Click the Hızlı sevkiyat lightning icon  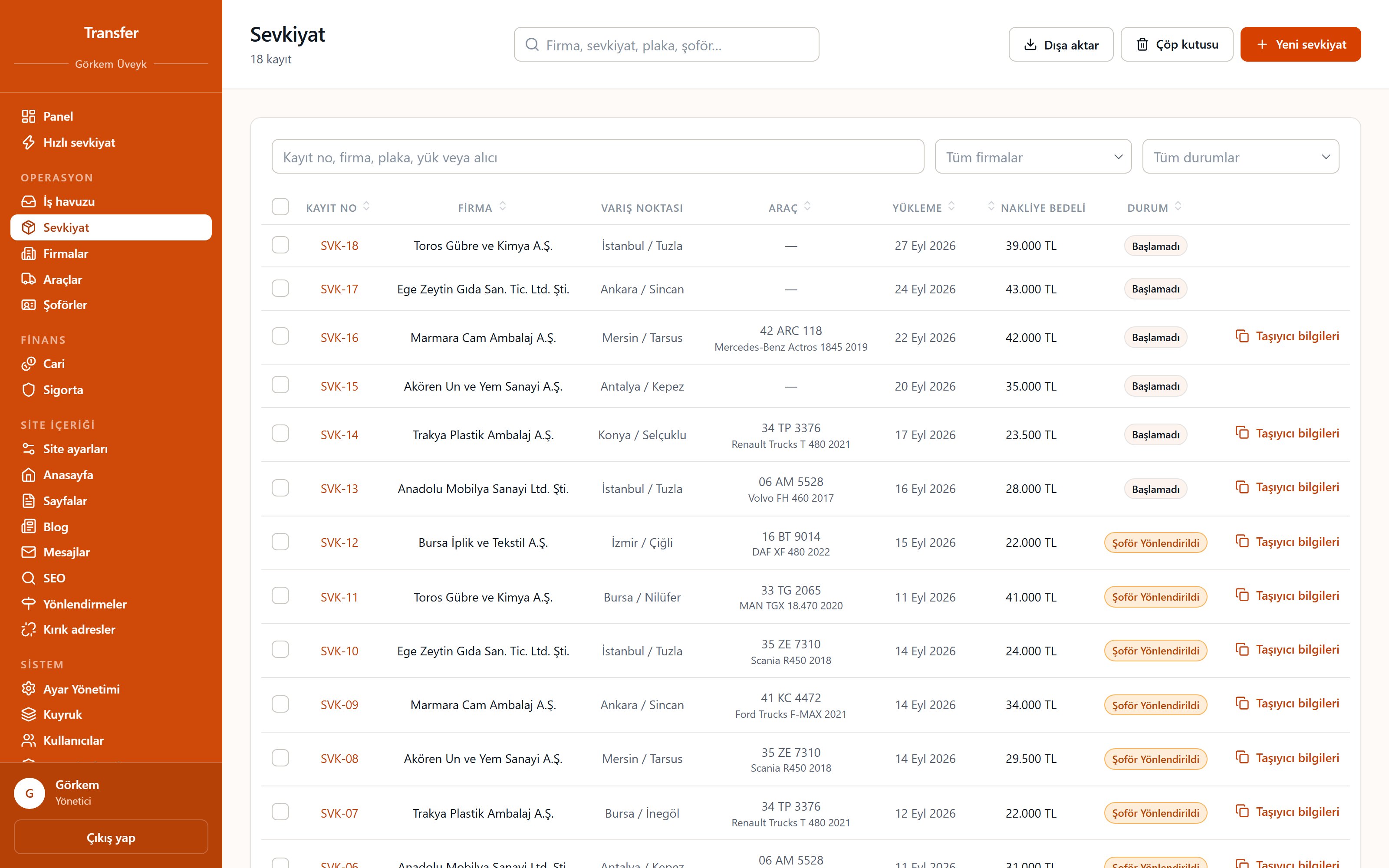point(28,142)
